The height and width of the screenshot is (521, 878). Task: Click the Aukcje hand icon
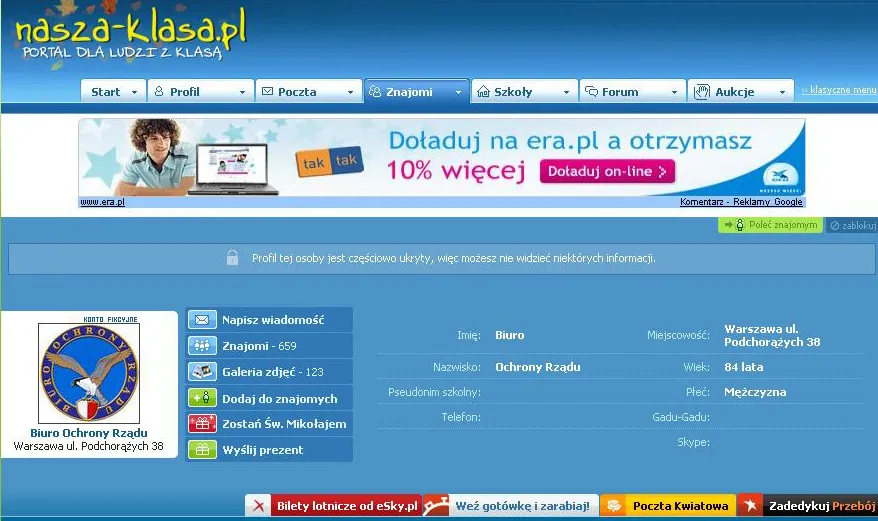[x=702, y=91]
